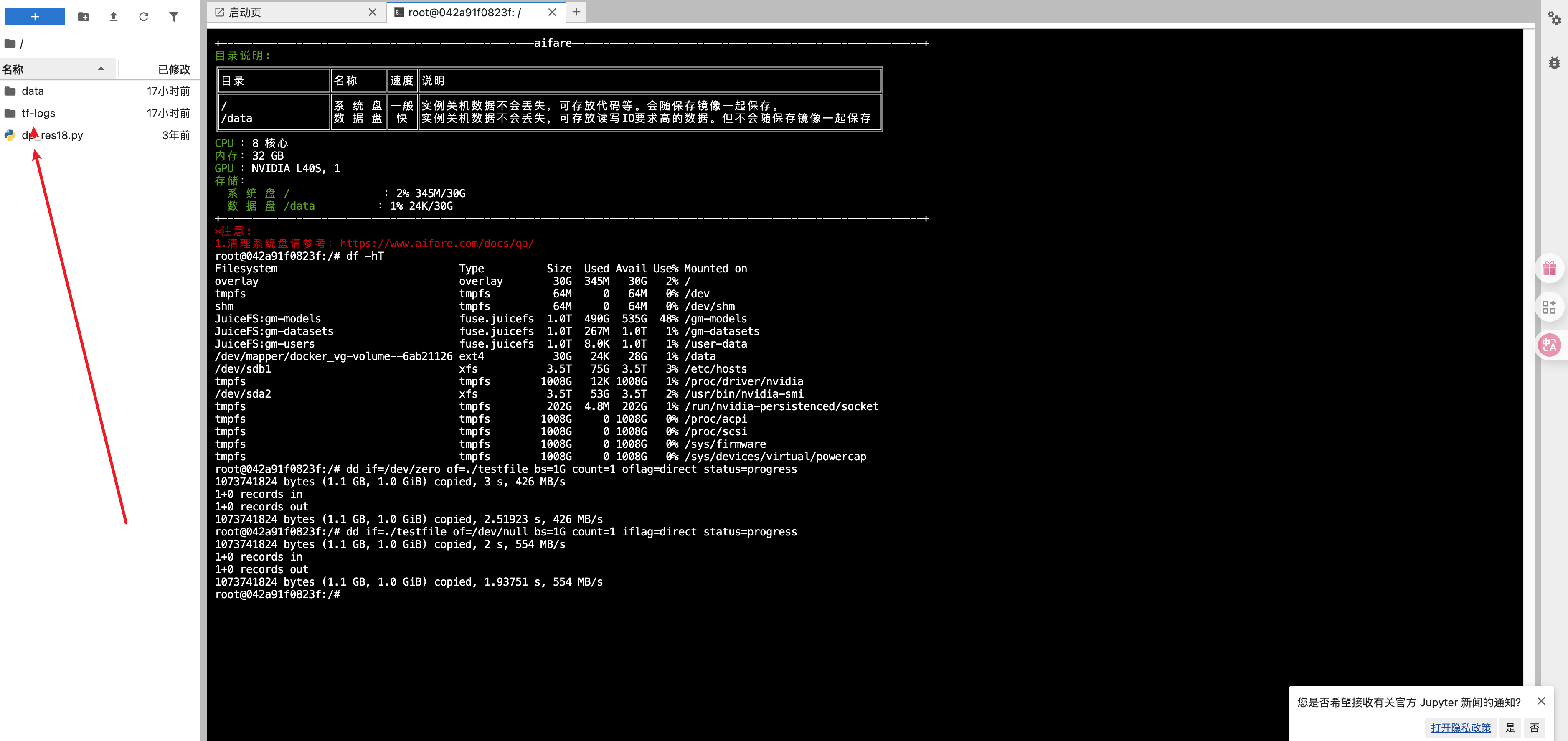Create a new folder in the file browser
Image resolution: width=1568 pixels, height=741 pixels.
coord(84,17)
